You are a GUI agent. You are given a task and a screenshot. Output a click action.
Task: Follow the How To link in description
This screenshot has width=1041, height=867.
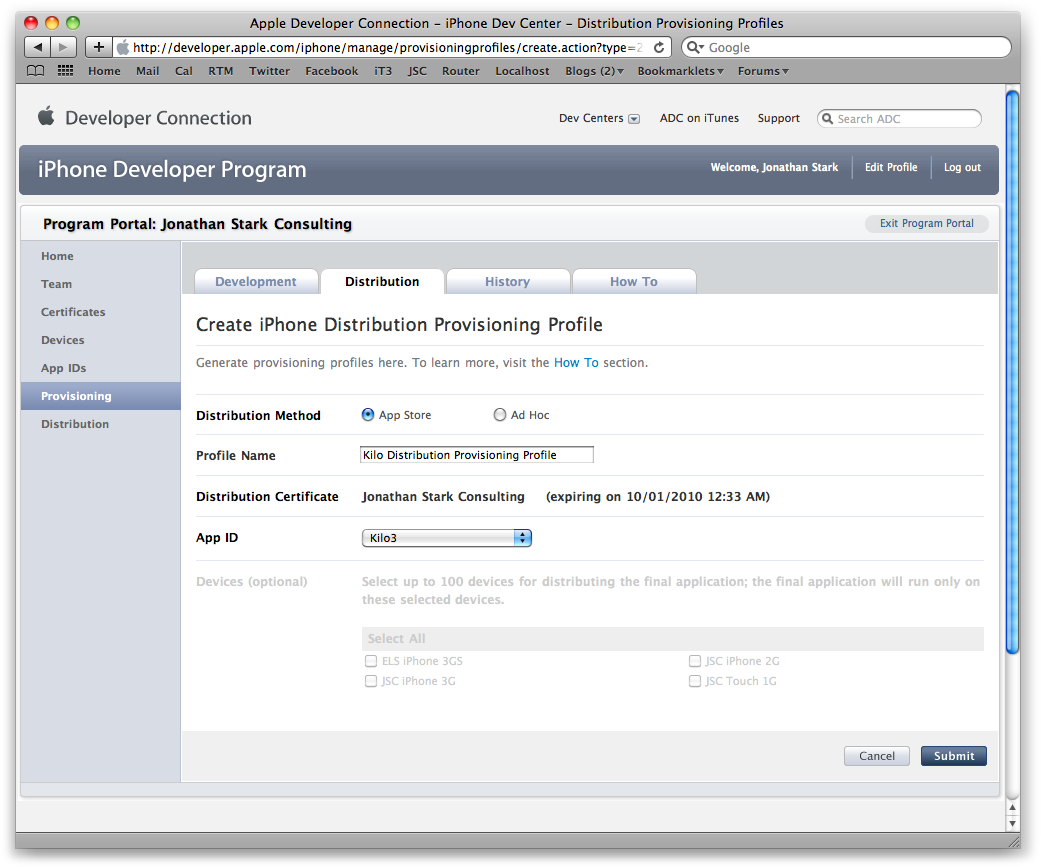pos(576,363)
